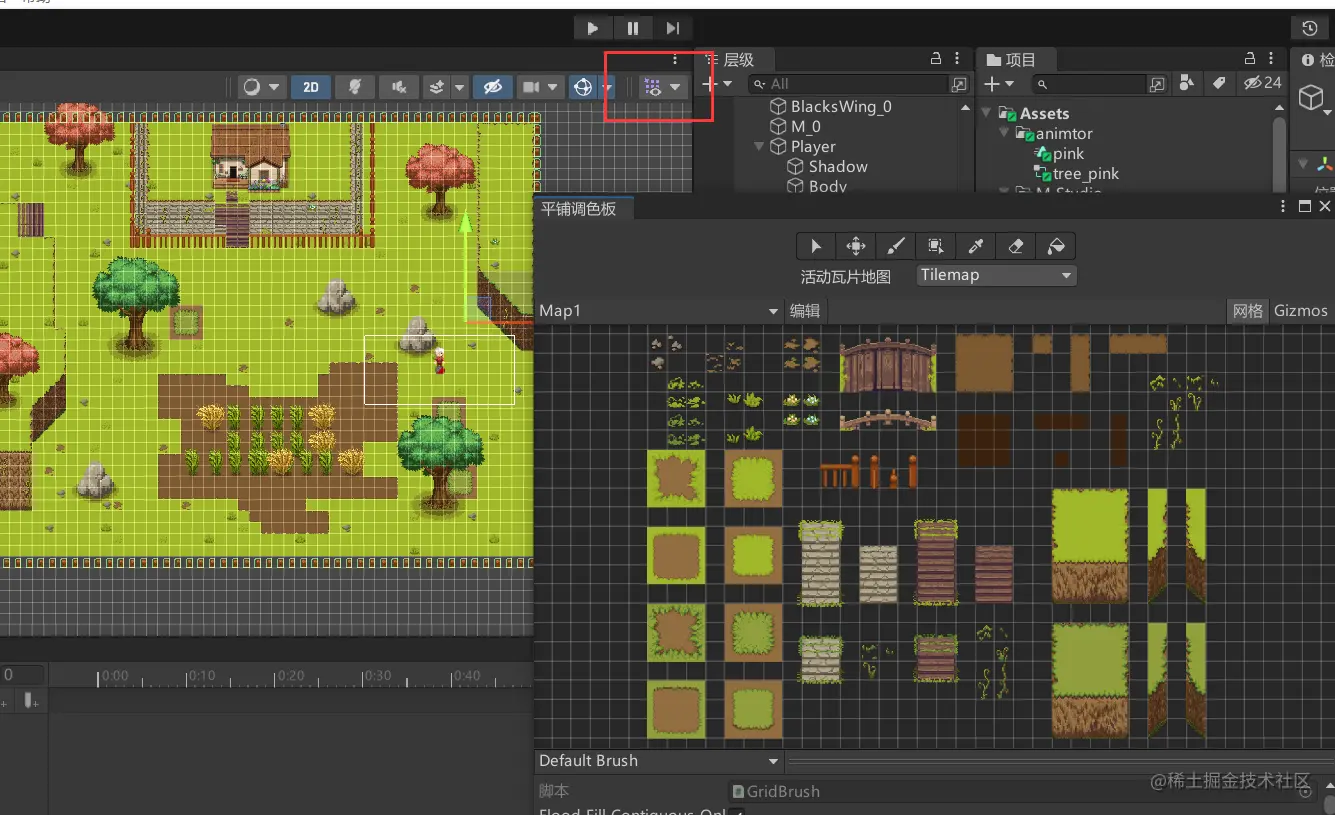Select the paintbrush tool in tile palette
This screenshot has height=815, width=1335.
pyautogui.click(x=896, y=246)
